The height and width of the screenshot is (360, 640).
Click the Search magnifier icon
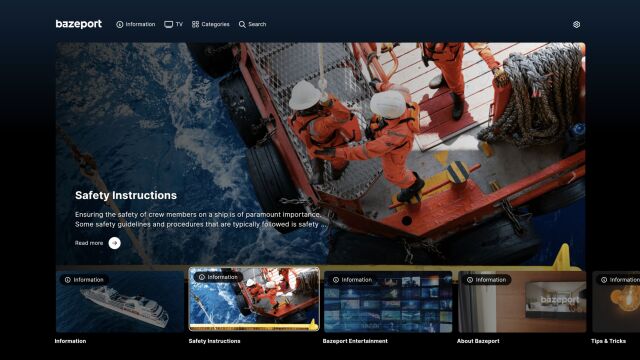pos(242,24)
